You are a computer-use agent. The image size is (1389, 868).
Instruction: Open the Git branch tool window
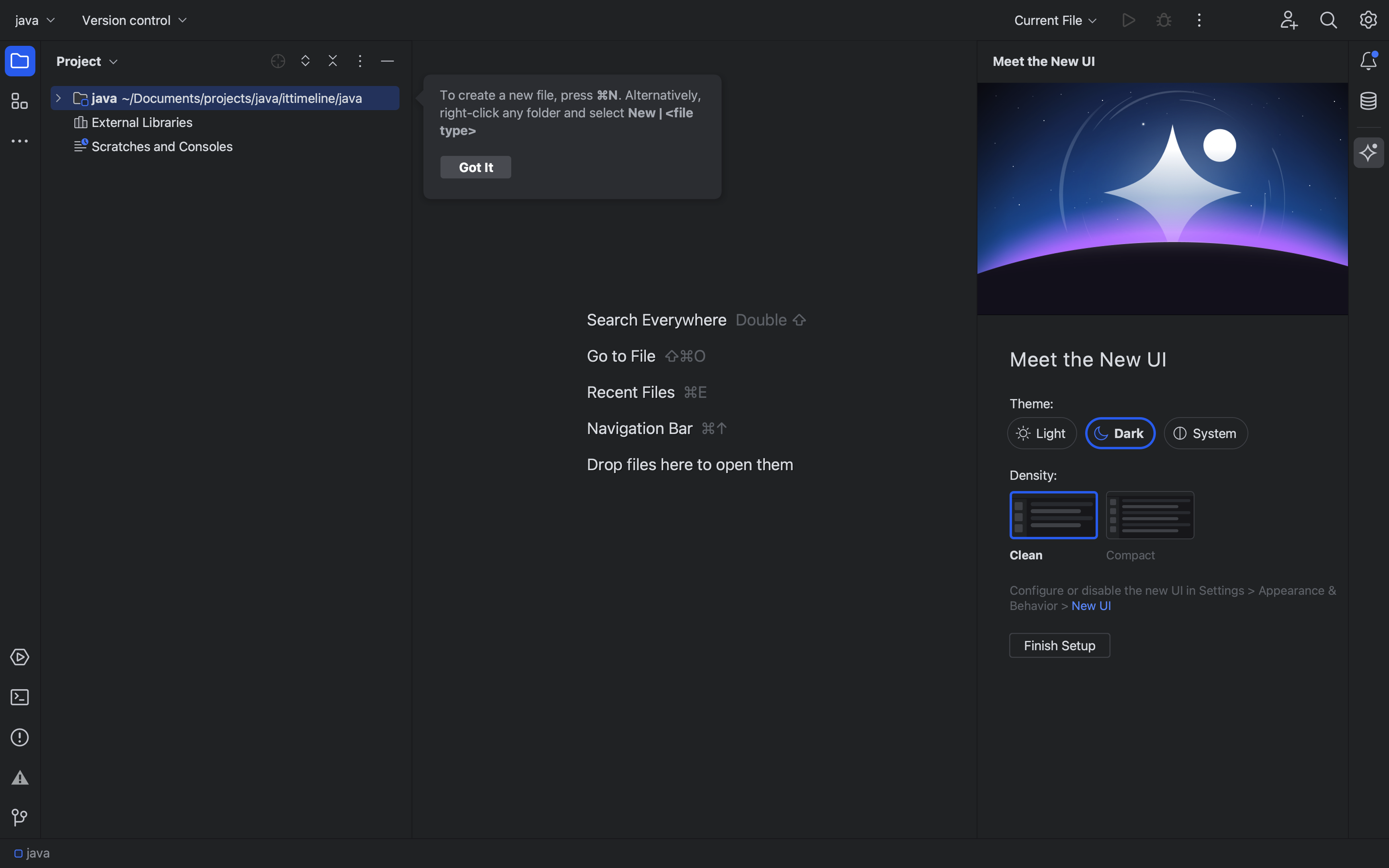coord(20,817)
